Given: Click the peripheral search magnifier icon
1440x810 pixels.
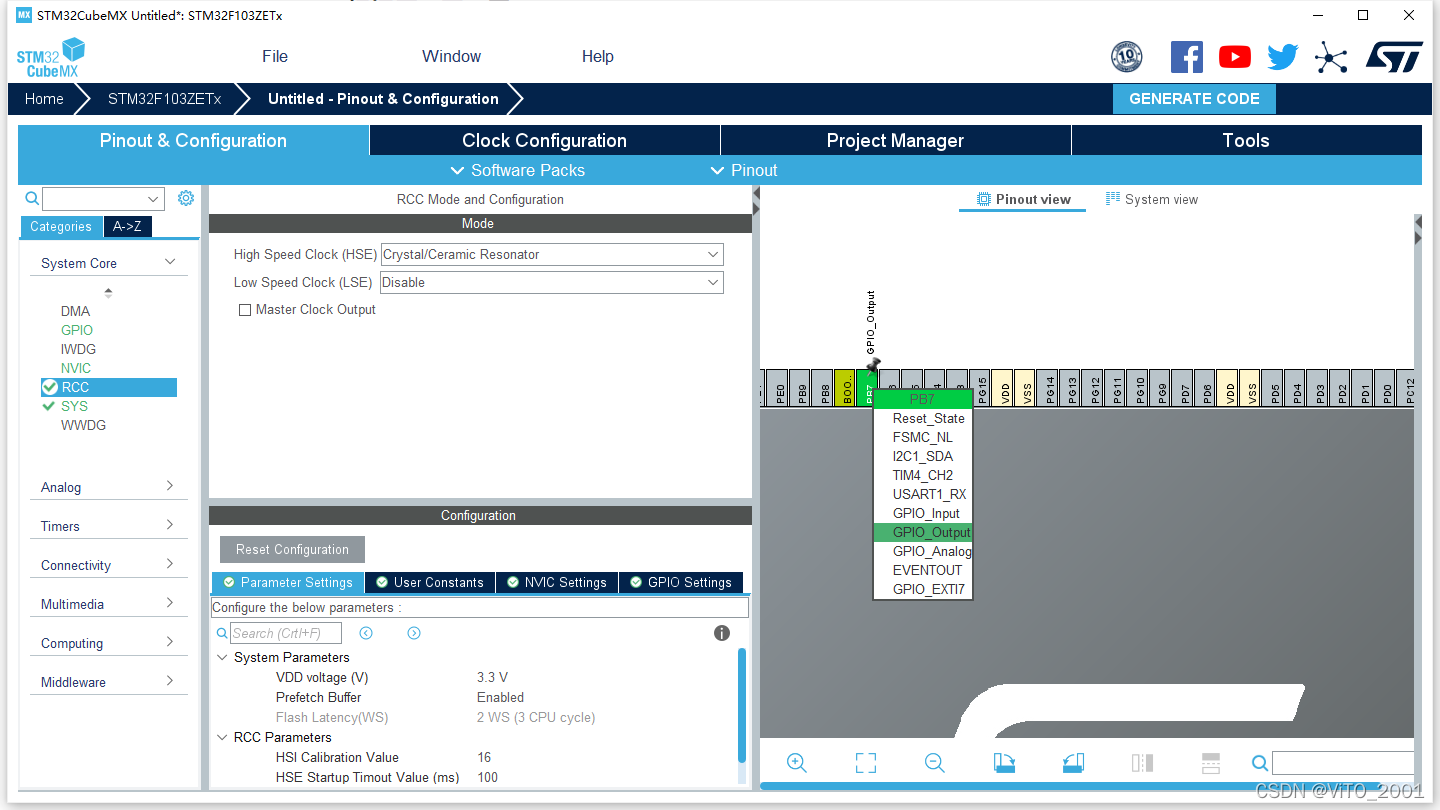Looking at the screenshot, I should click(x=32, y=199).
